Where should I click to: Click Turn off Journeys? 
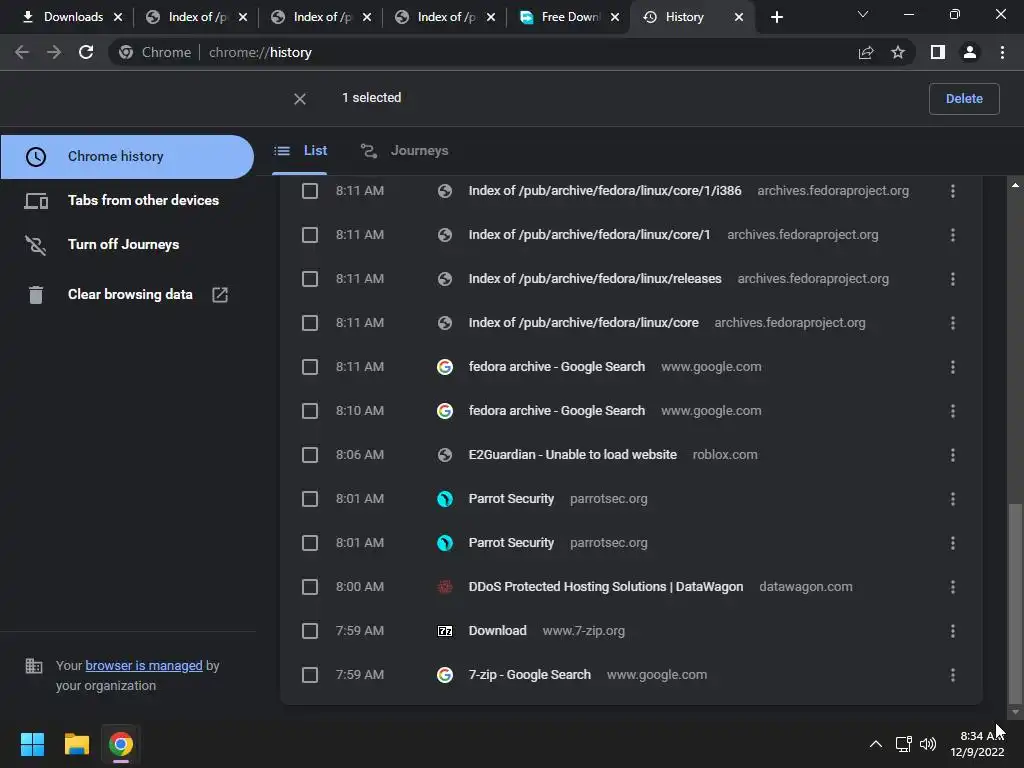pyautogui.click(x=127, y=244)
